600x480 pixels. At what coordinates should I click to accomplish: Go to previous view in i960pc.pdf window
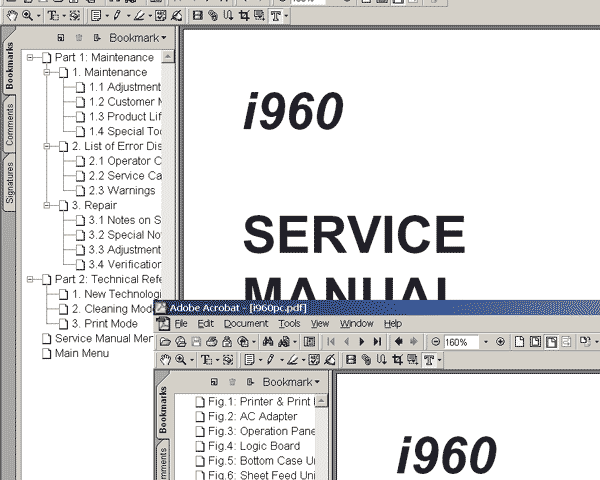398,341
